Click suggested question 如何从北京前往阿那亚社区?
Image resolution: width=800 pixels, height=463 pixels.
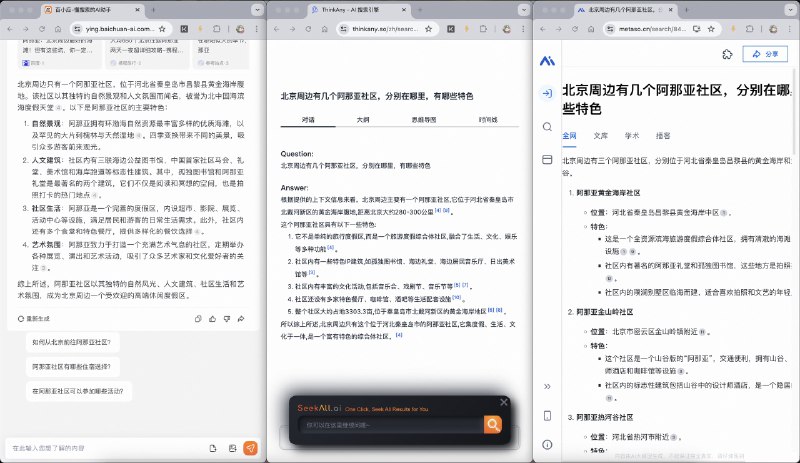click(x=72, y=342)
